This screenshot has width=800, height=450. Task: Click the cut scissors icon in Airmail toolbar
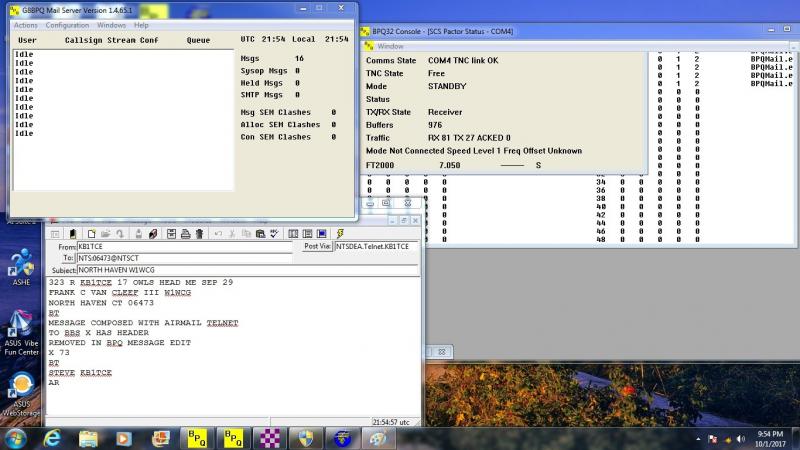pyautogui.click(x=232, y=234)
